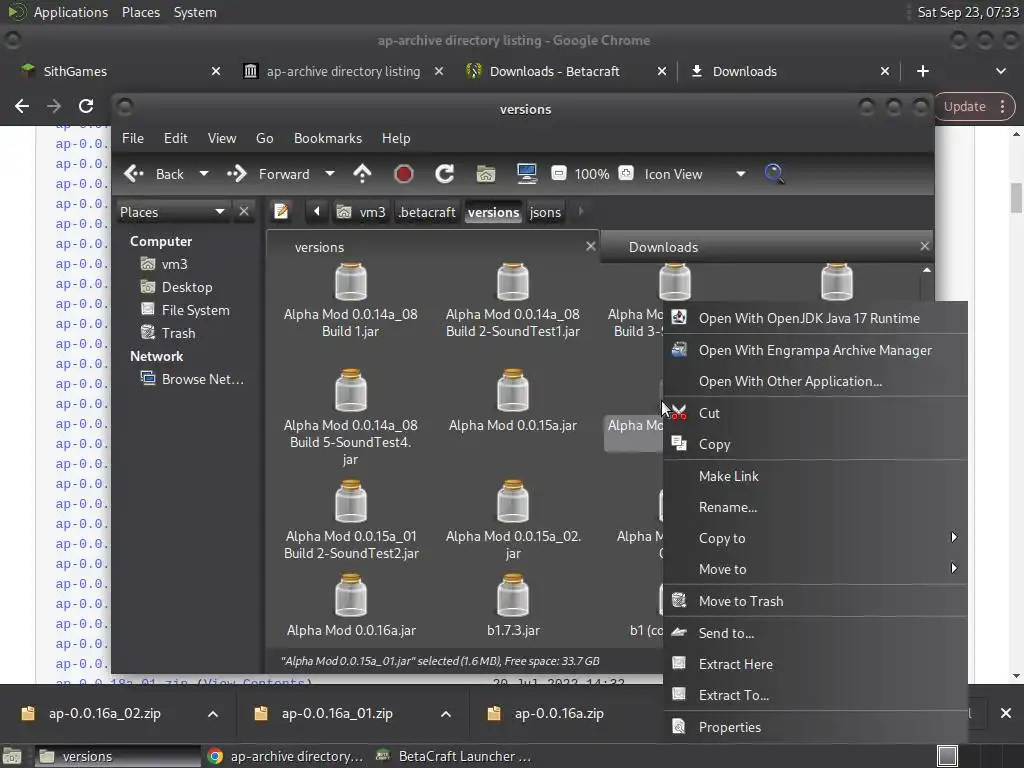Select Alpha Mod 0.0.15a_01 Build 2-SoundTest2.jar
Screen dimensions: 1024x768
(351, 520)
